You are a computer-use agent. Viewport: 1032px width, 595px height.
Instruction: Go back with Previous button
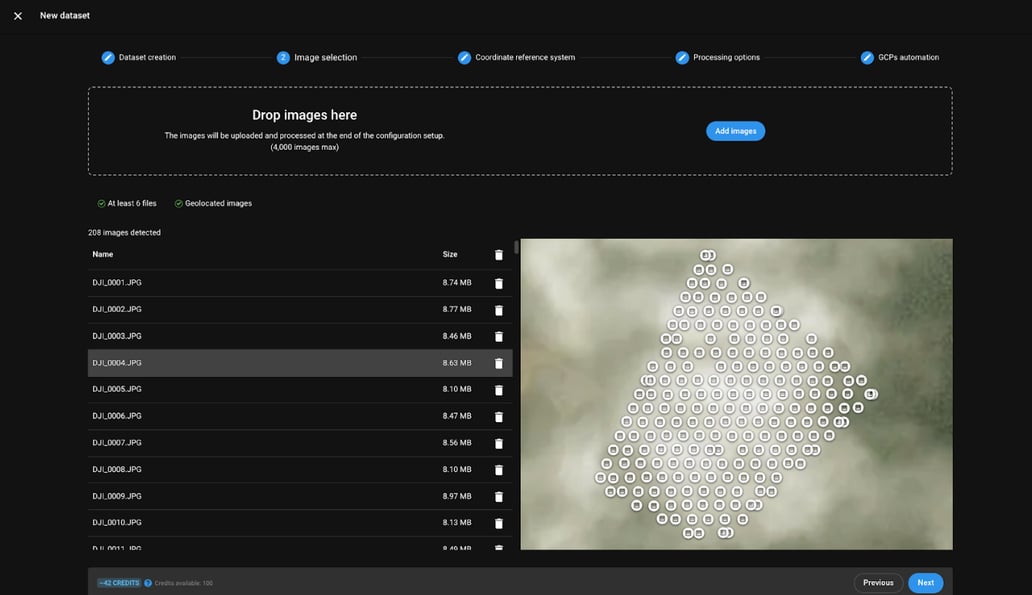[877, 583]
